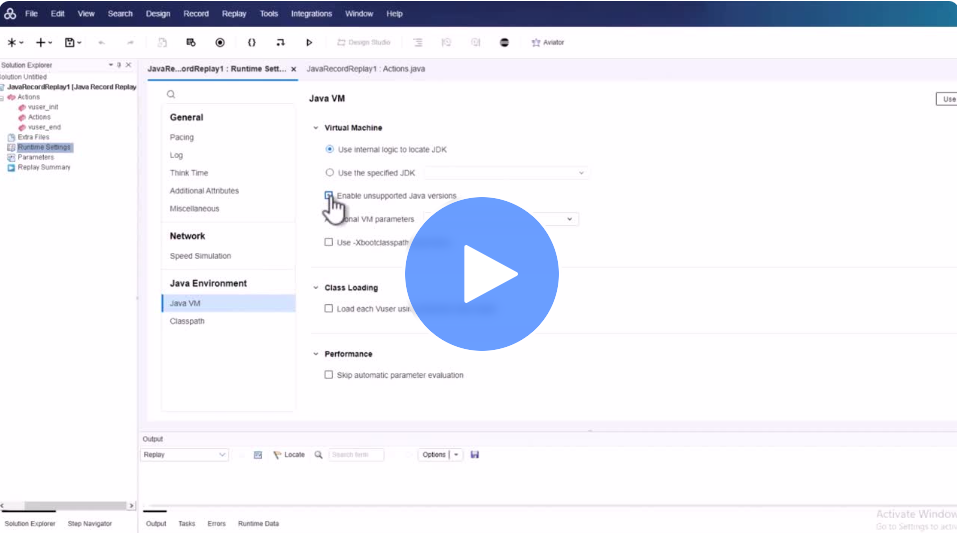The width and height of the screenshot is (957, 533).
Task: Click the Search term input field
Action: coord(356,455)
